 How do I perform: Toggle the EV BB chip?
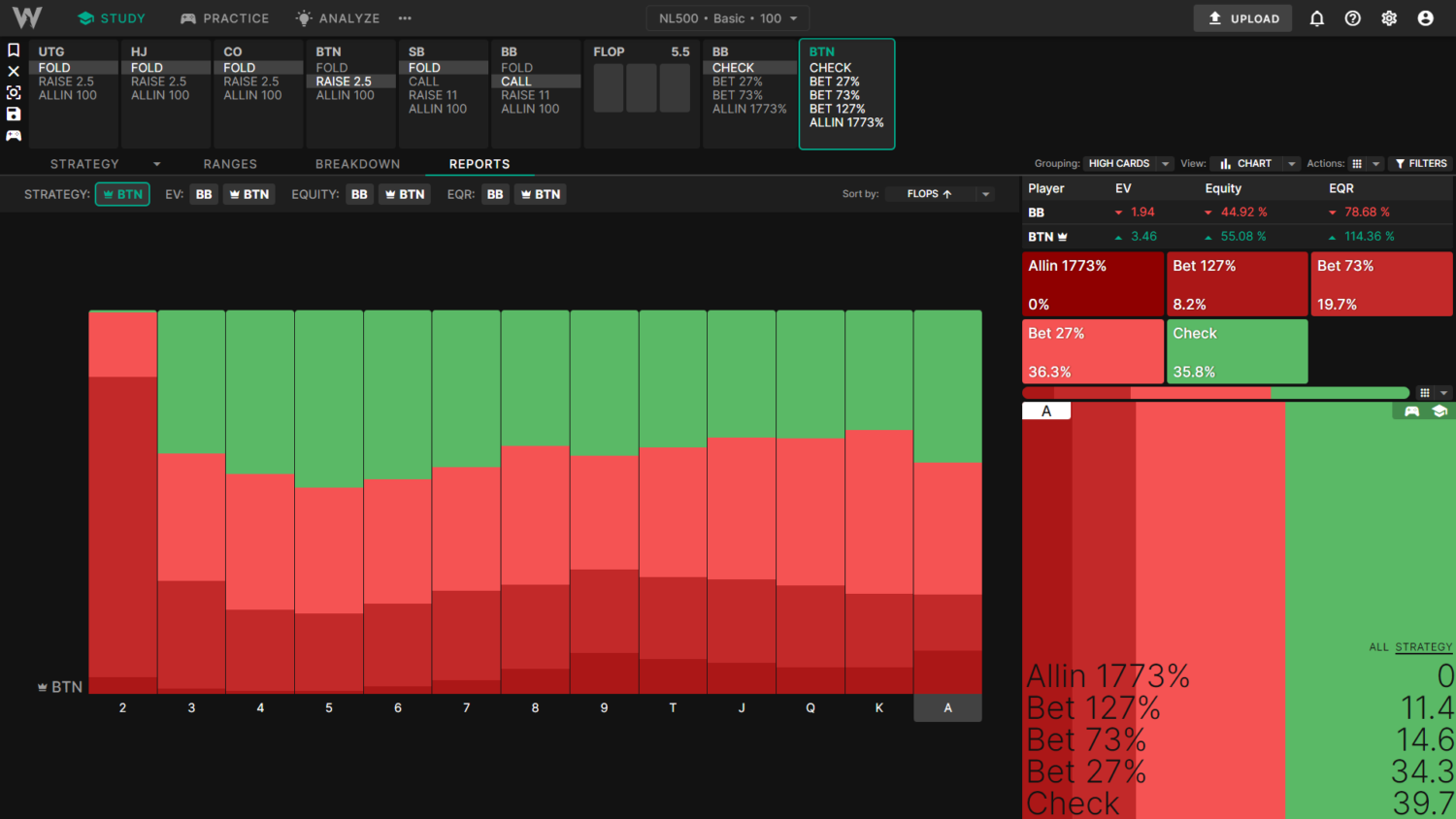pyautogui.click(x=204, y=194)
